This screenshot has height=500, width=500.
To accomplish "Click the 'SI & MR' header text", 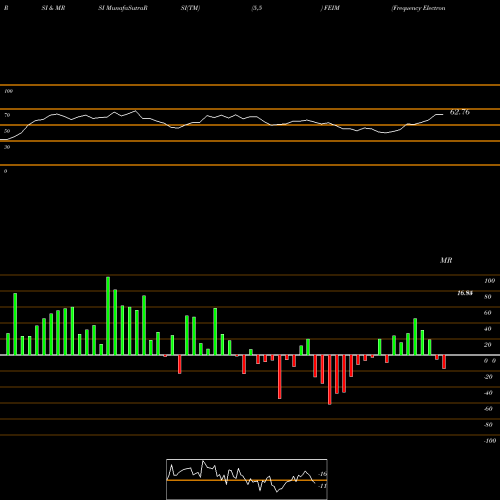I will point(53,8).
